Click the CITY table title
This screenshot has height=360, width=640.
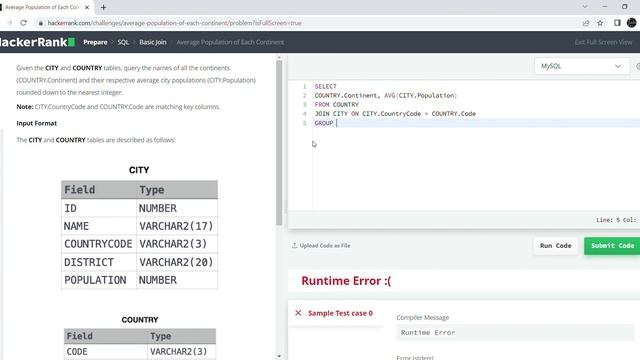point(139,170)
